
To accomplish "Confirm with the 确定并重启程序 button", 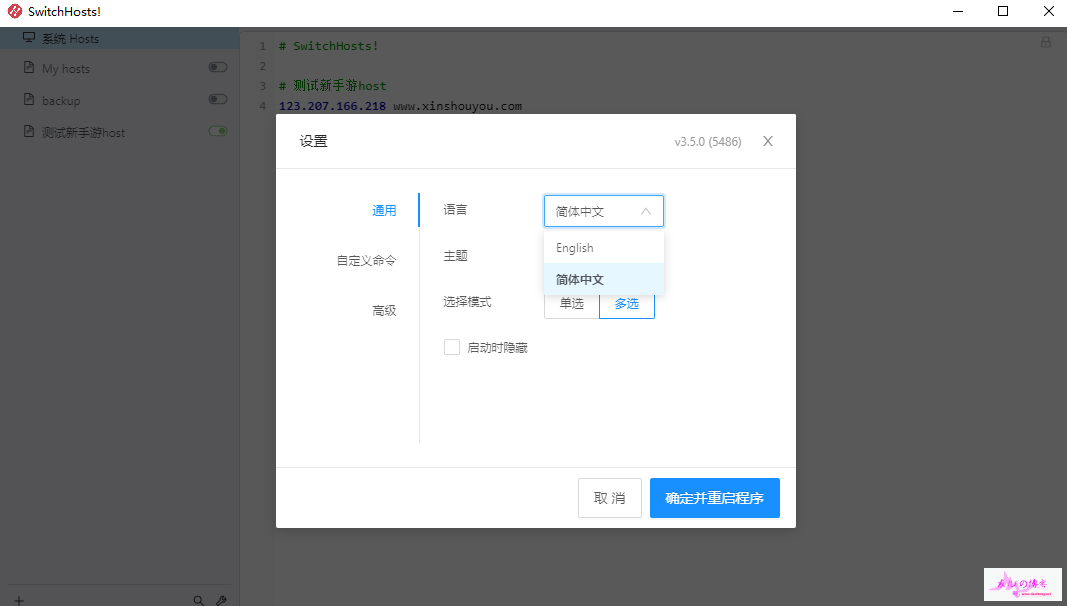I will point(715,498).
